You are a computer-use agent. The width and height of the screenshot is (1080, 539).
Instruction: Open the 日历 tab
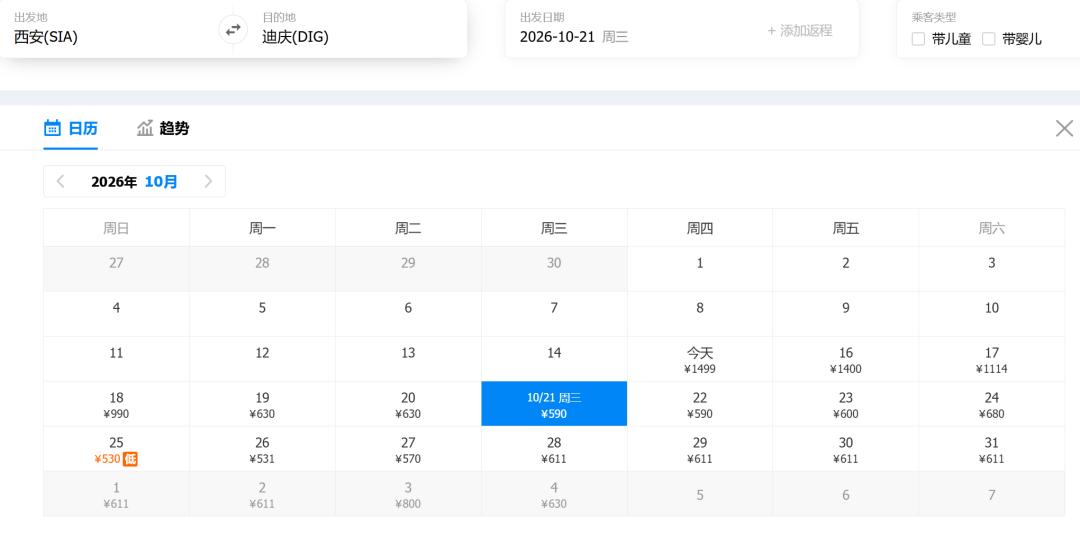[x=71, y=128]
